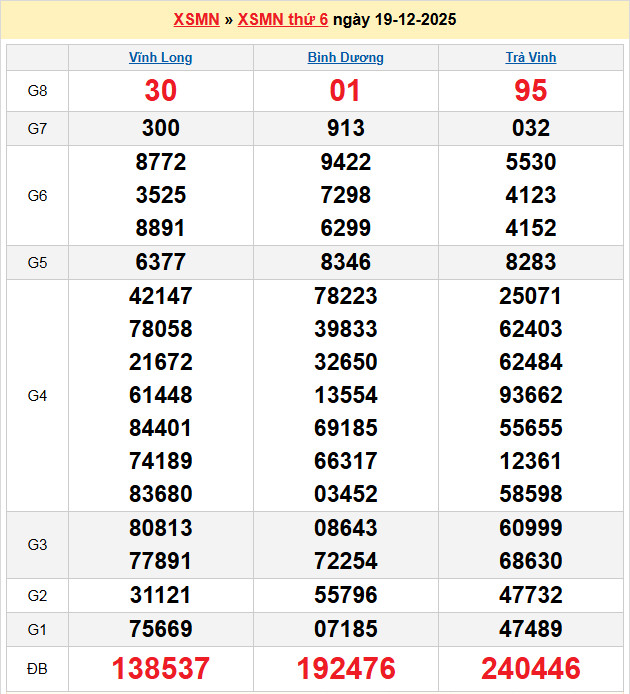This screenshot has width=630, height=694.
Task: Click the Trà Vinh special prize 240446
Action: tap(530, 669)
